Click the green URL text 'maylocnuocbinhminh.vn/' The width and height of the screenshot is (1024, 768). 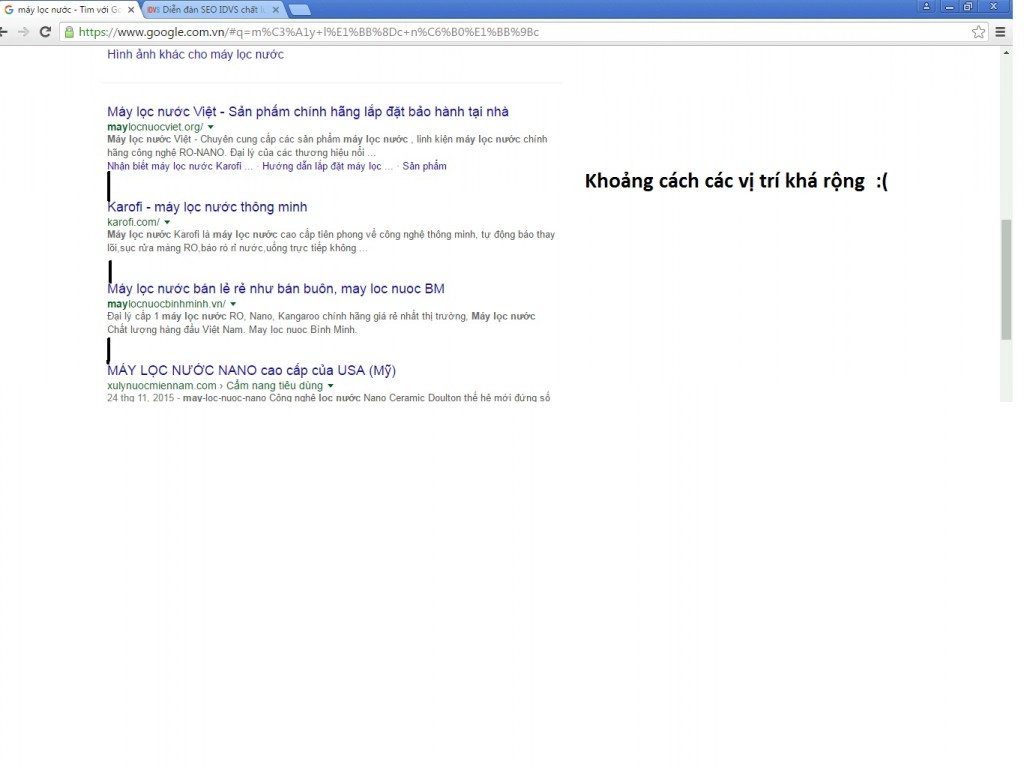click(167, 304)
